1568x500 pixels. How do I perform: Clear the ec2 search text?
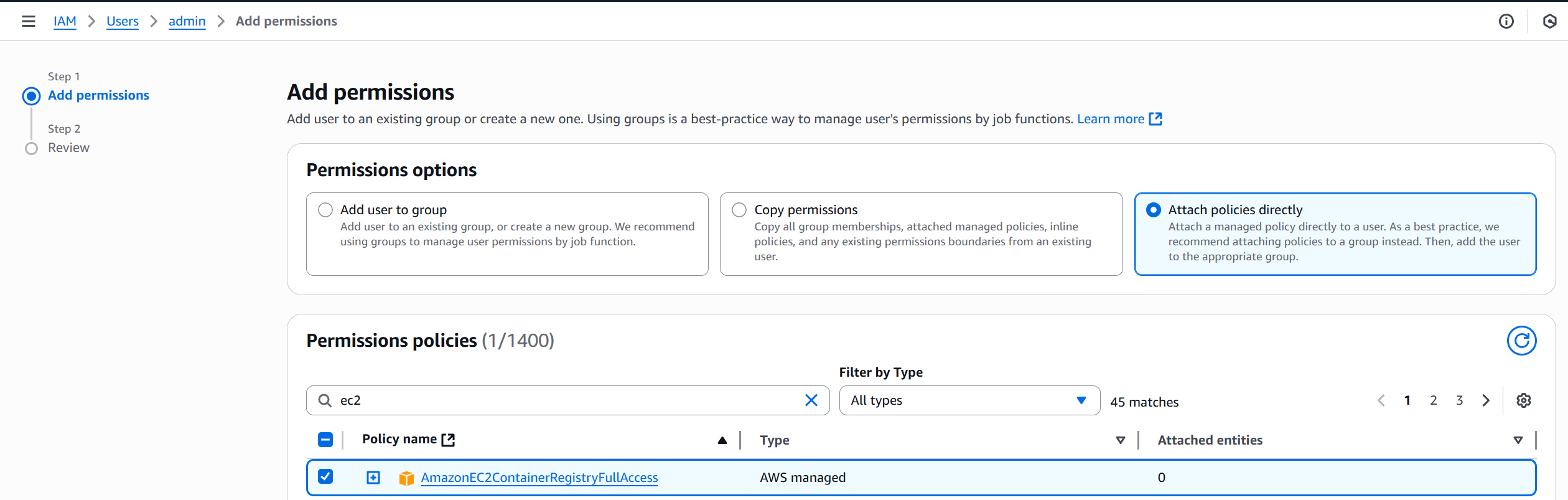[811, 400]
